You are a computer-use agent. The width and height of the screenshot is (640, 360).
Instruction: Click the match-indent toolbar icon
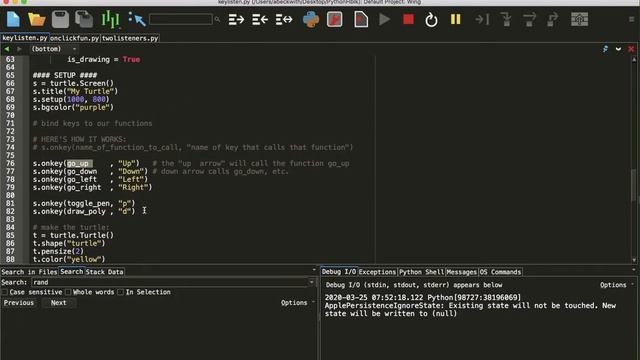(x=284, y=19)
